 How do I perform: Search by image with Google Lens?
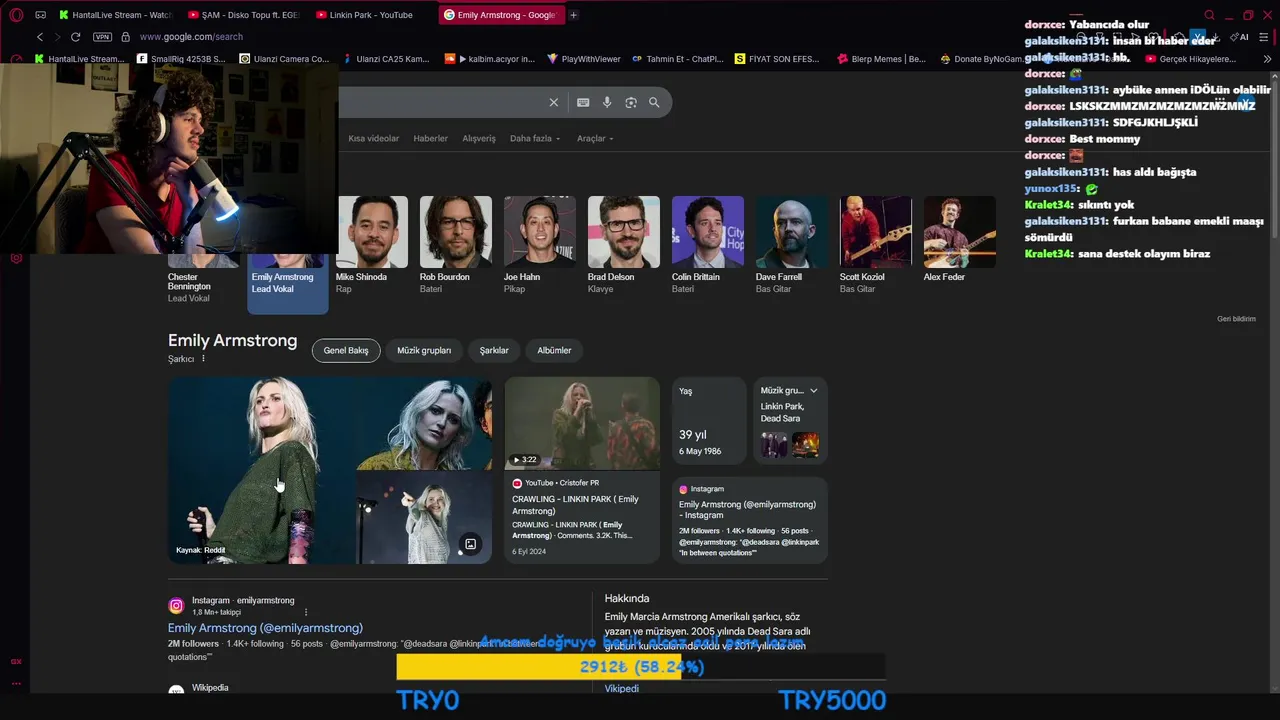pos(631,102)
